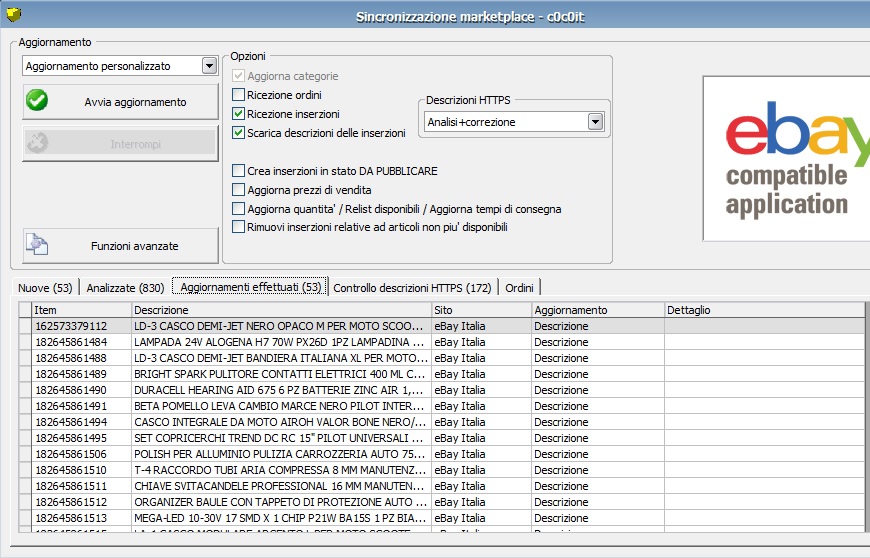The image size is (870, 558).
Task: Go to the Ordini tab
Action: point(519,288)
